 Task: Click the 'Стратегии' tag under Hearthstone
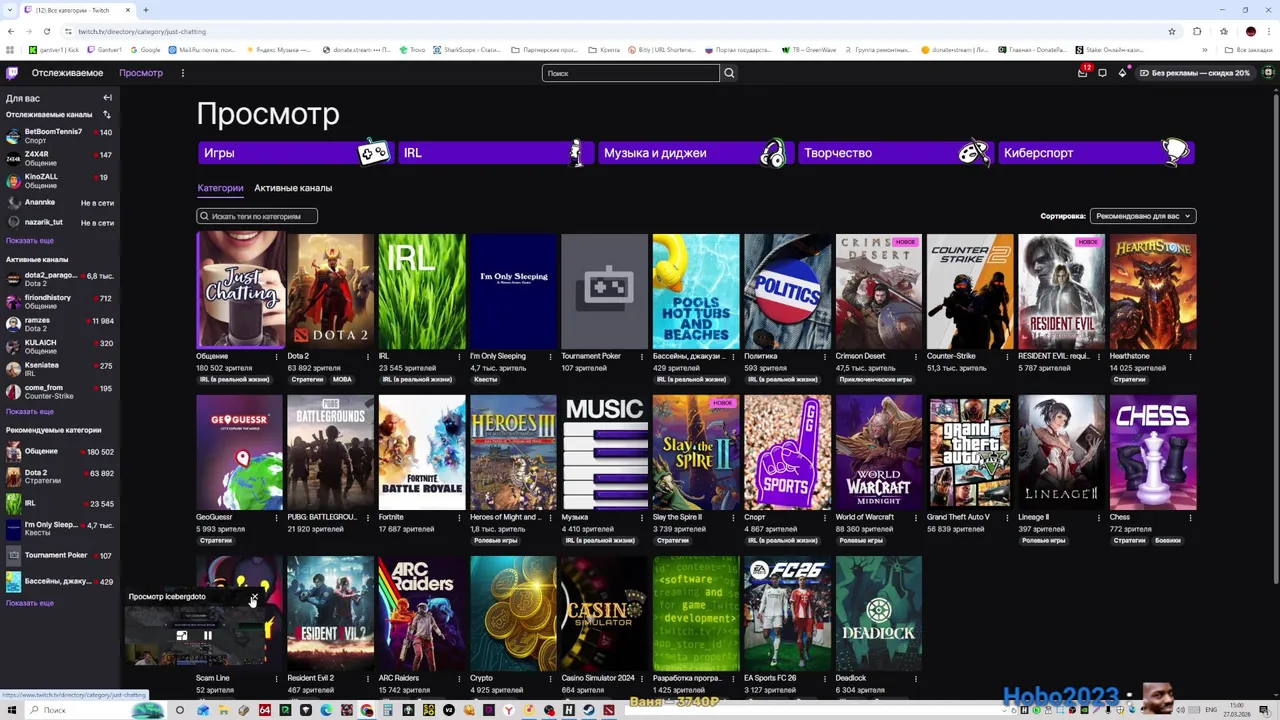tap(1130, 380)
